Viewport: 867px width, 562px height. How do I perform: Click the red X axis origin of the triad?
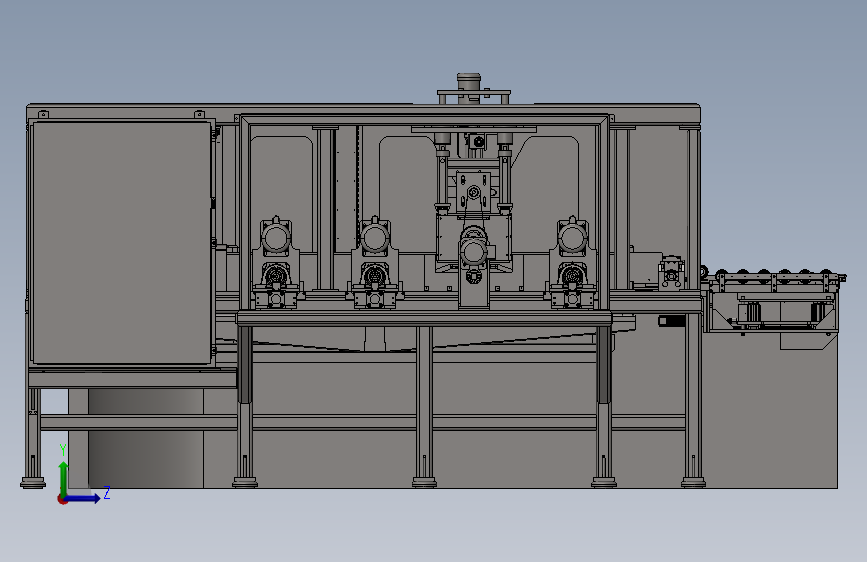pyautogui.click(x=62, y=499)
